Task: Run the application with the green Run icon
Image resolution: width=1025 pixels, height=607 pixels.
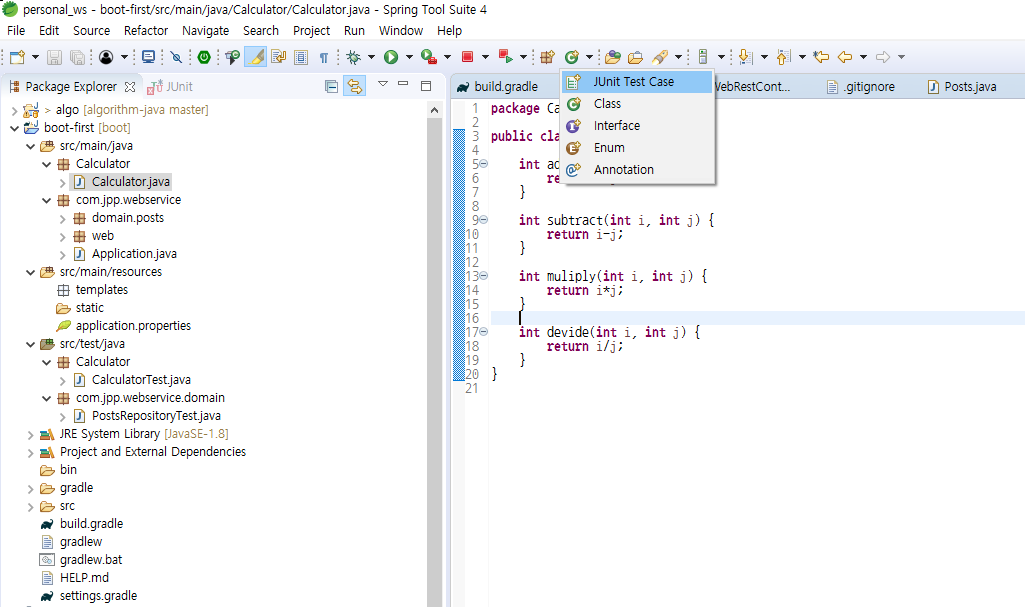Action: pyautogui.click(x=390, y=57)
